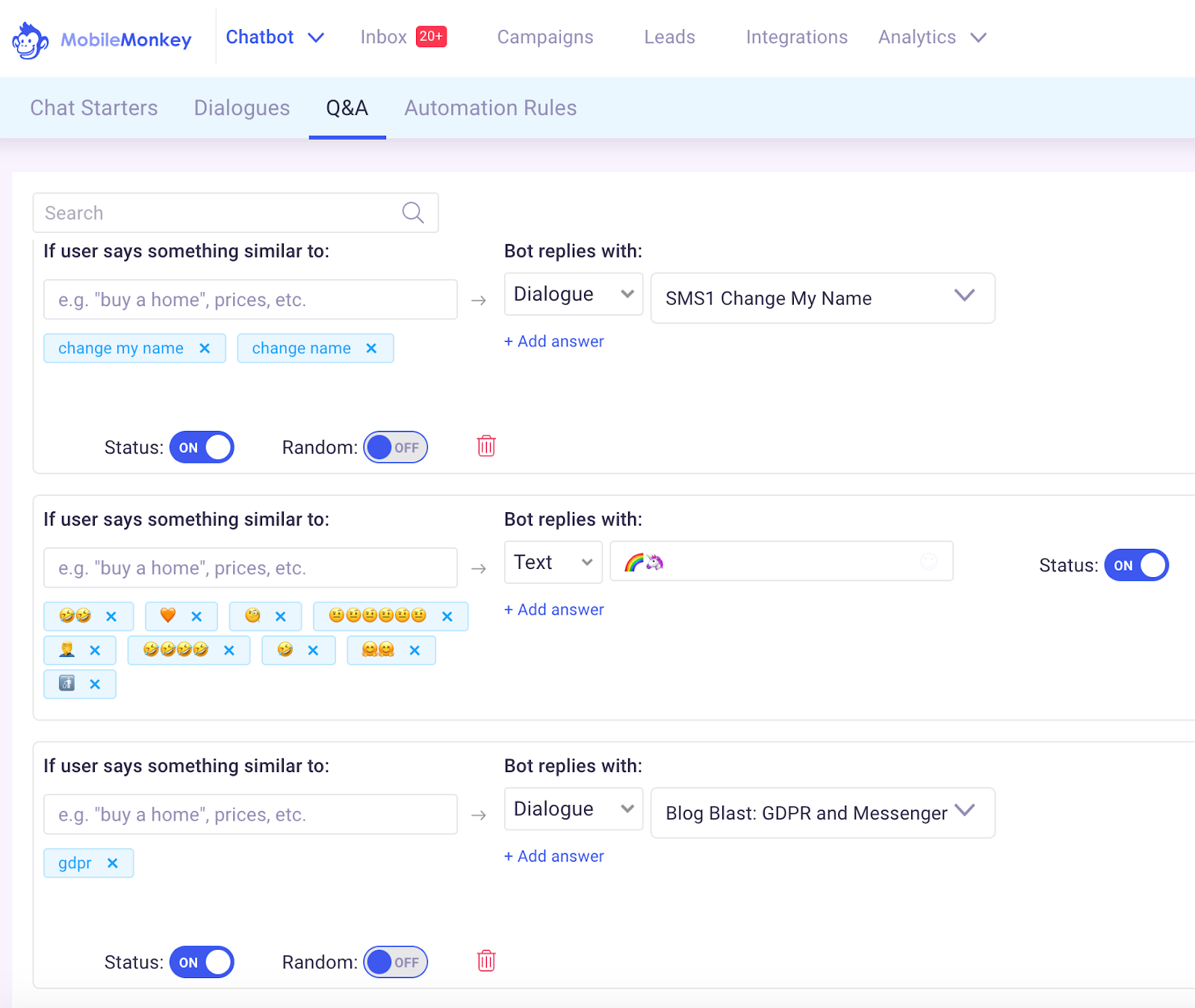Enable Random for the gdpr rule
This screenshot has height=1008, width=1195.
pos(396,962)
